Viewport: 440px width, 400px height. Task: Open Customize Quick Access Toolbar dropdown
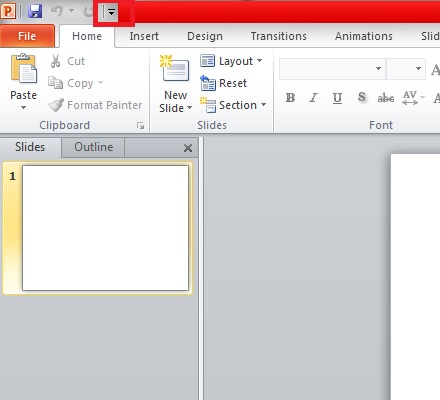[x=111, y=12]
